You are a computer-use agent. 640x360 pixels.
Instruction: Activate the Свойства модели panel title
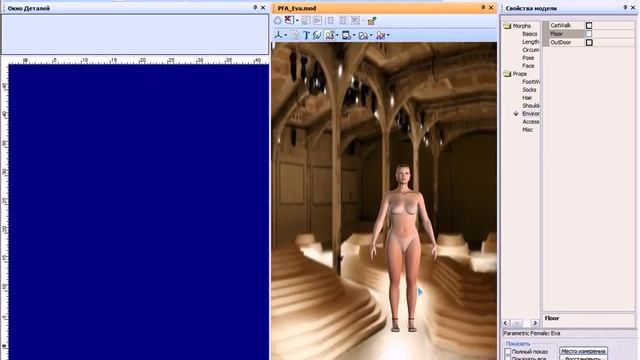coord(531,8)
